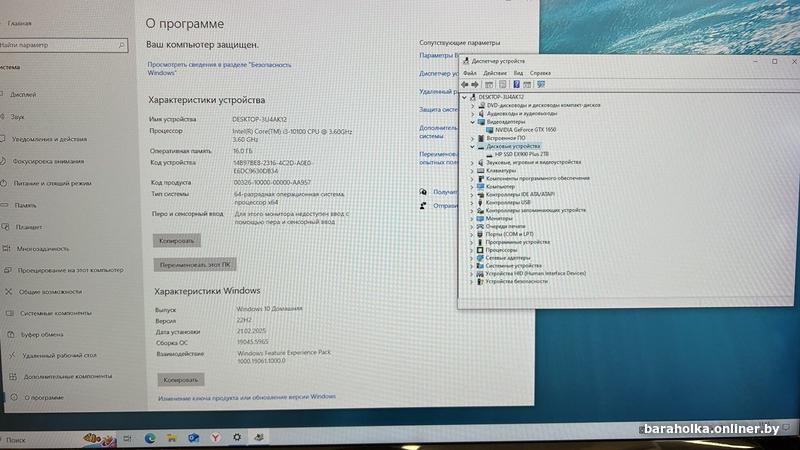Expand the DVD-дисководы chevron
The height and width of the screenshot is (450, 800).
coord(472,106)
